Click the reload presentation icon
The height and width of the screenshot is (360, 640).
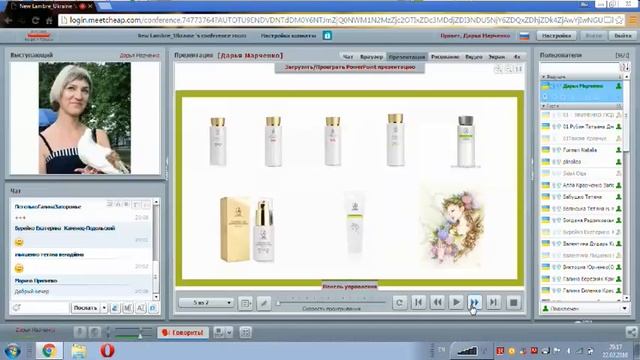click(x=400, y=302)
